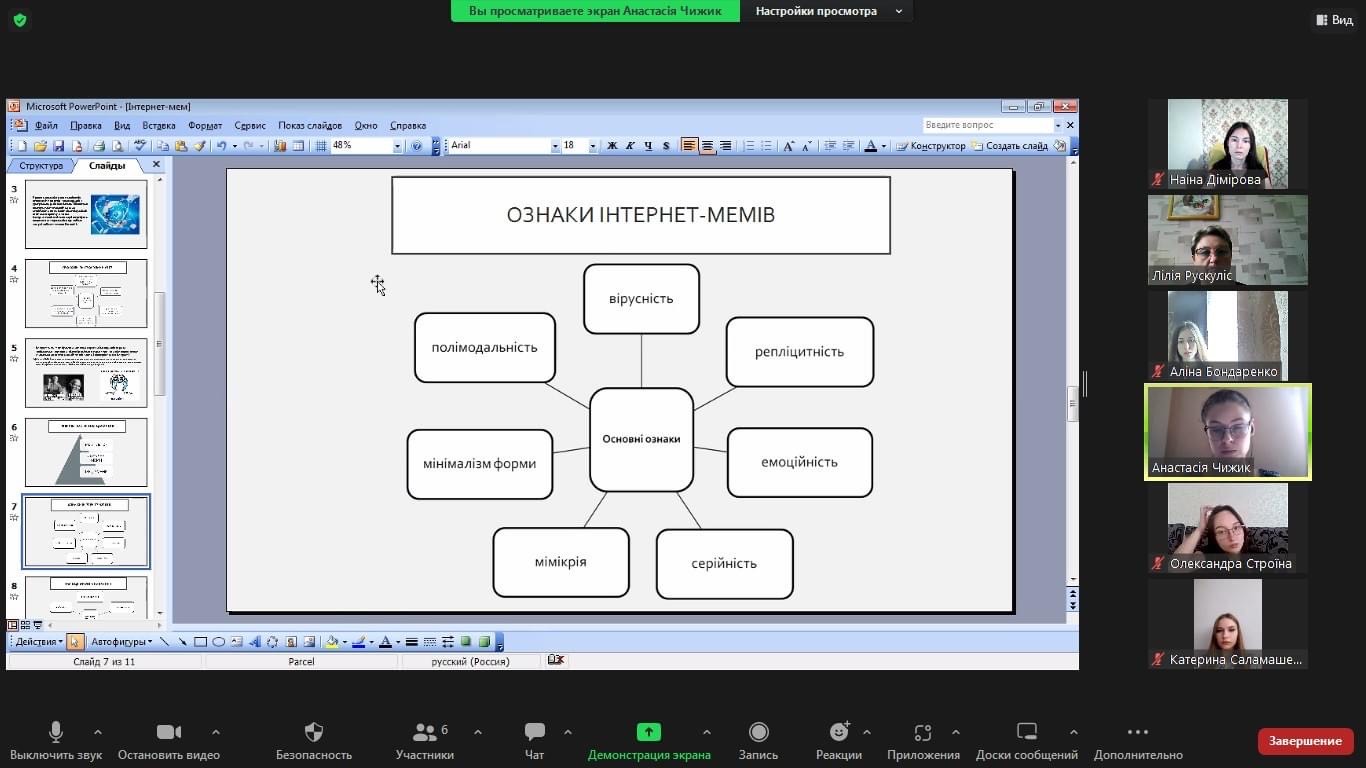Image resolution: width=1366 pixels, height=768 pixels.
Task: Stop video using the camera button
Action: (x=168, y=733)
